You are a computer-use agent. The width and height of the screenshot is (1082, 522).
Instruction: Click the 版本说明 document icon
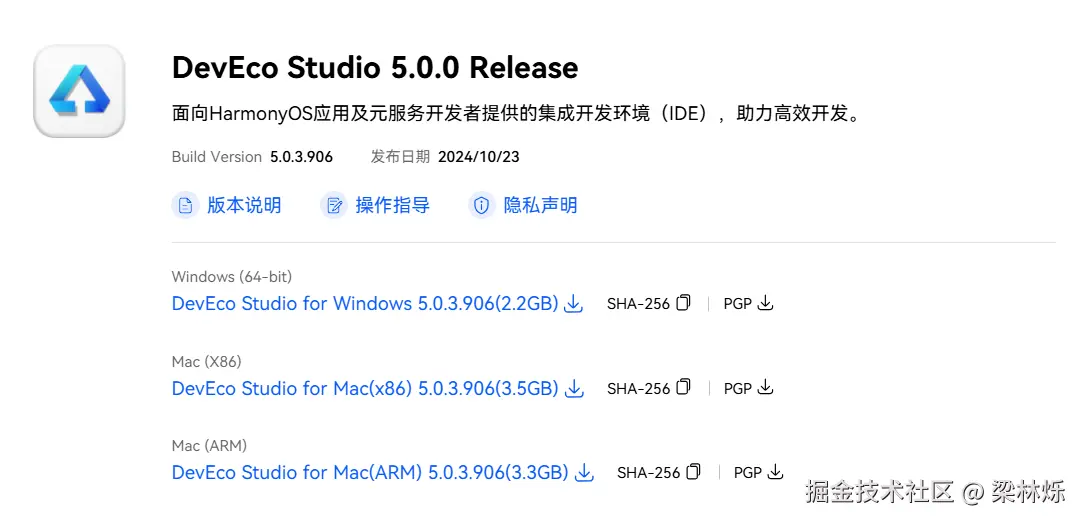click(185, 206)
